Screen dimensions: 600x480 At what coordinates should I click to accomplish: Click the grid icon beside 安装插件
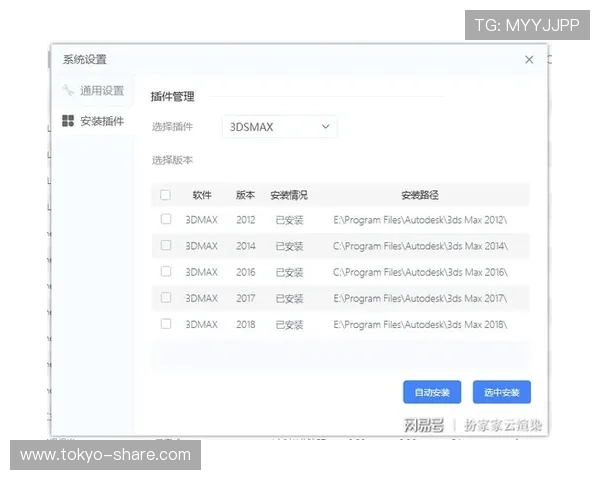click(68, 121)
